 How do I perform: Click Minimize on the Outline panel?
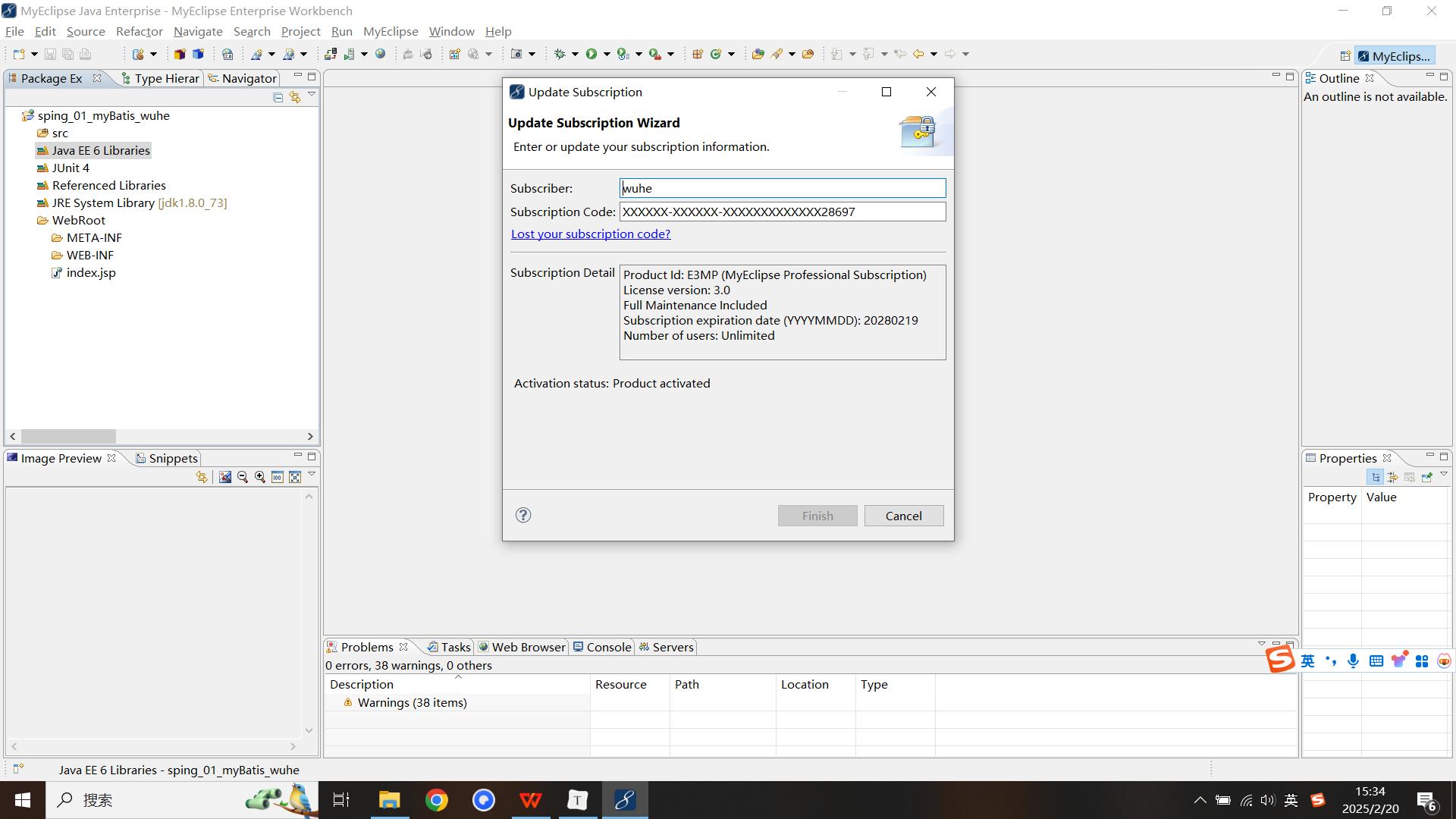click(x=1429, y=76)
